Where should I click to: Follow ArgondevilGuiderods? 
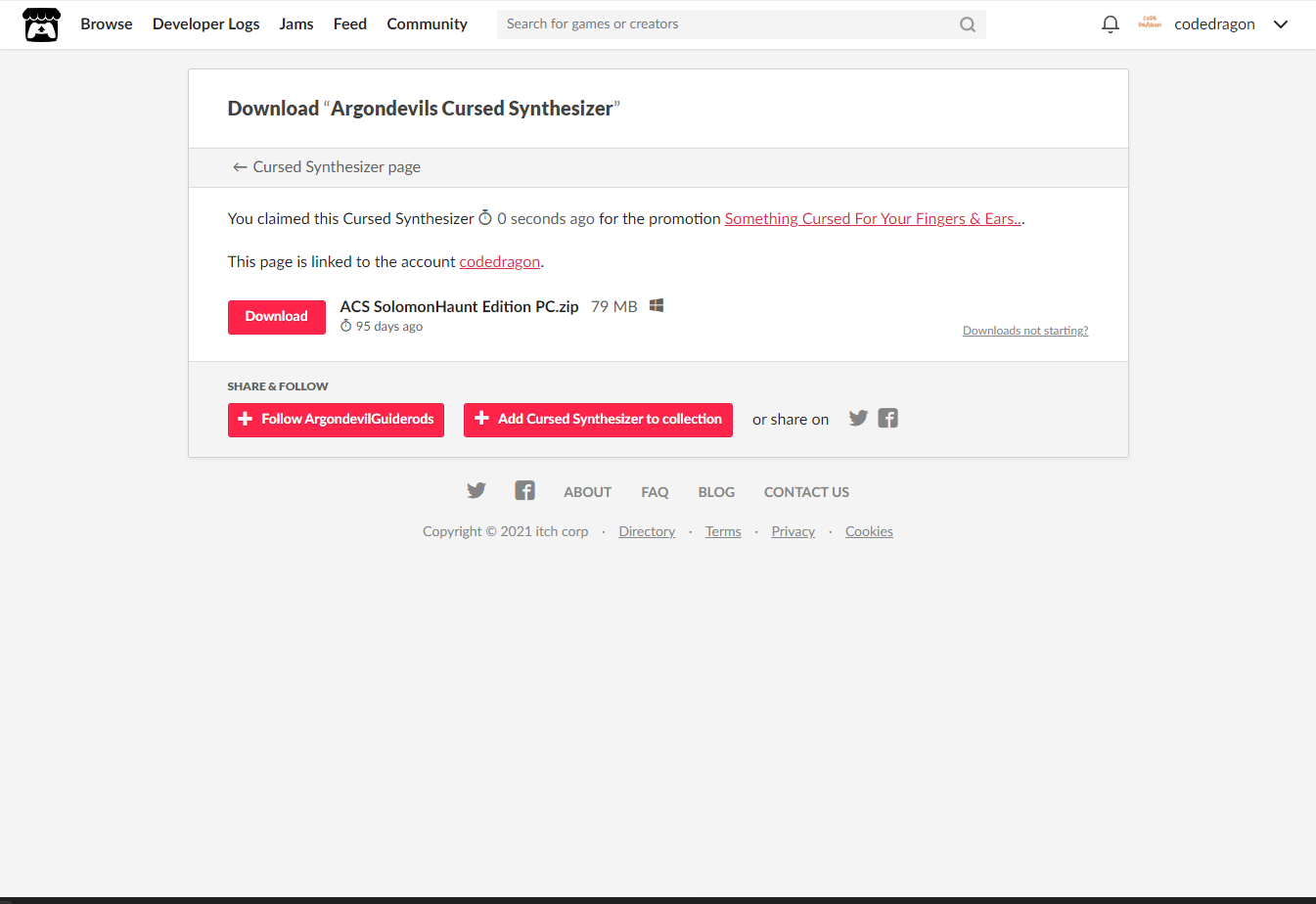point(336,420)
